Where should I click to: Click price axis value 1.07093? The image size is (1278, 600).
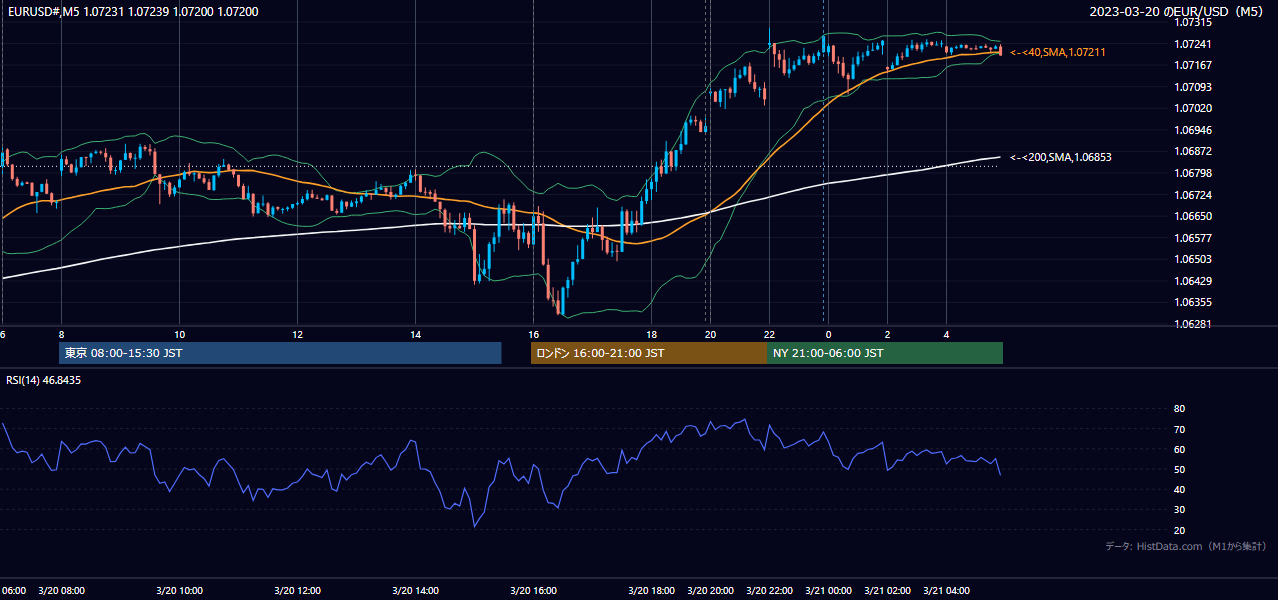coord(1193,87)
